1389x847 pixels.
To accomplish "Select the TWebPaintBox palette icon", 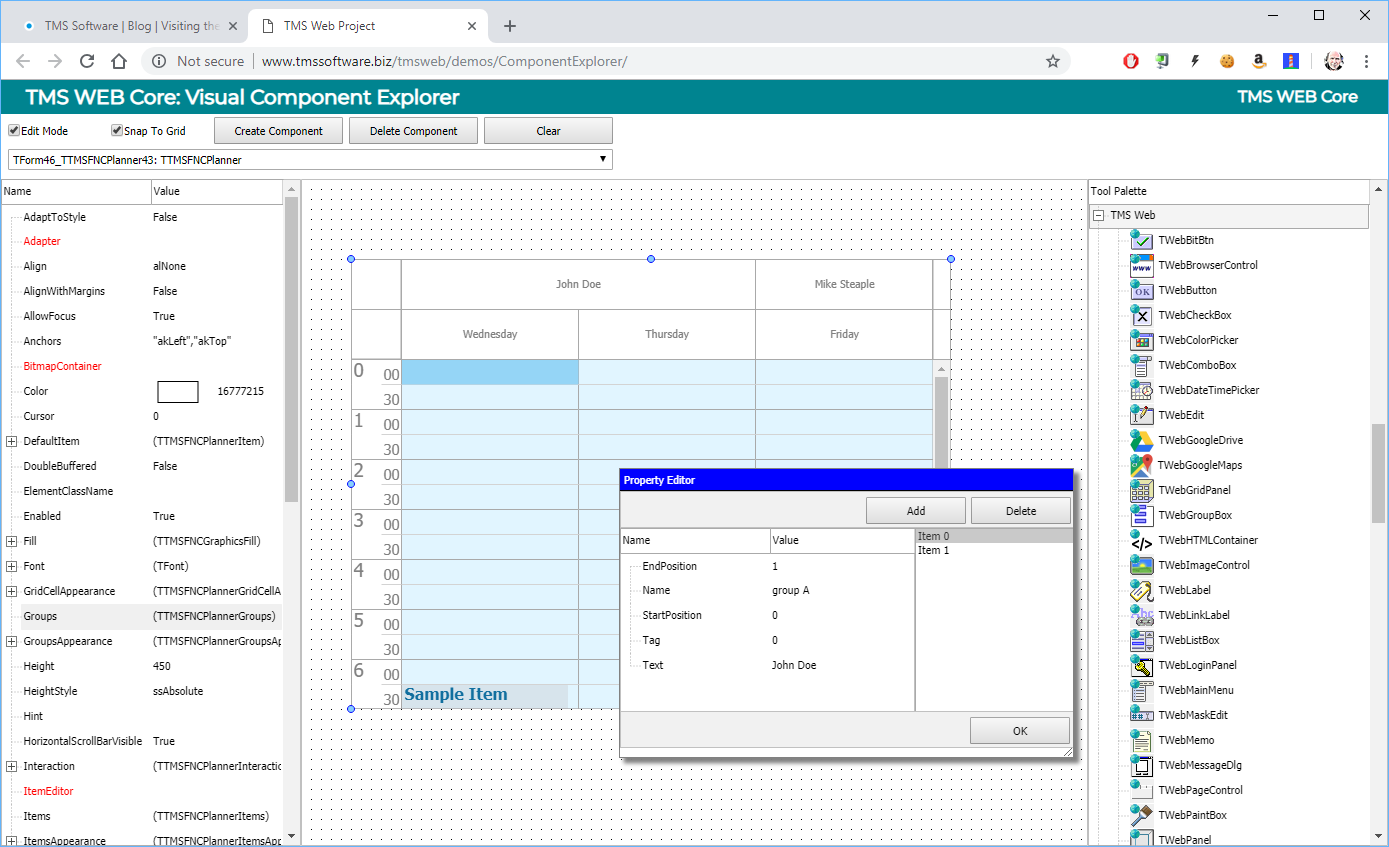I will coord(1141,815).
